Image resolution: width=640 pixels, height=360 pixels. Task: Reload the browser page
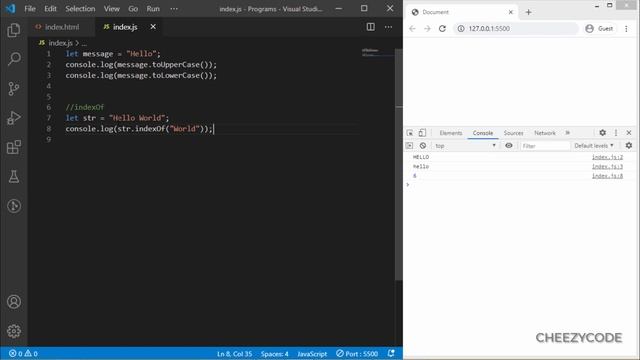442,29
